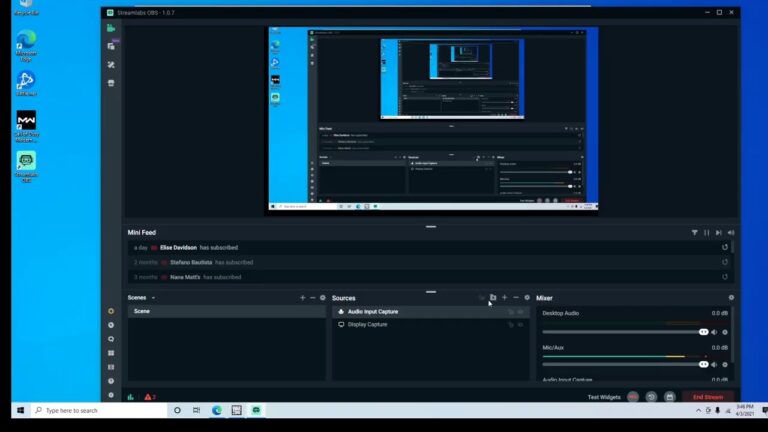Expand the Scenes collection dropdown arrow
The image size is (768, 432).
[x=153, y=298]
